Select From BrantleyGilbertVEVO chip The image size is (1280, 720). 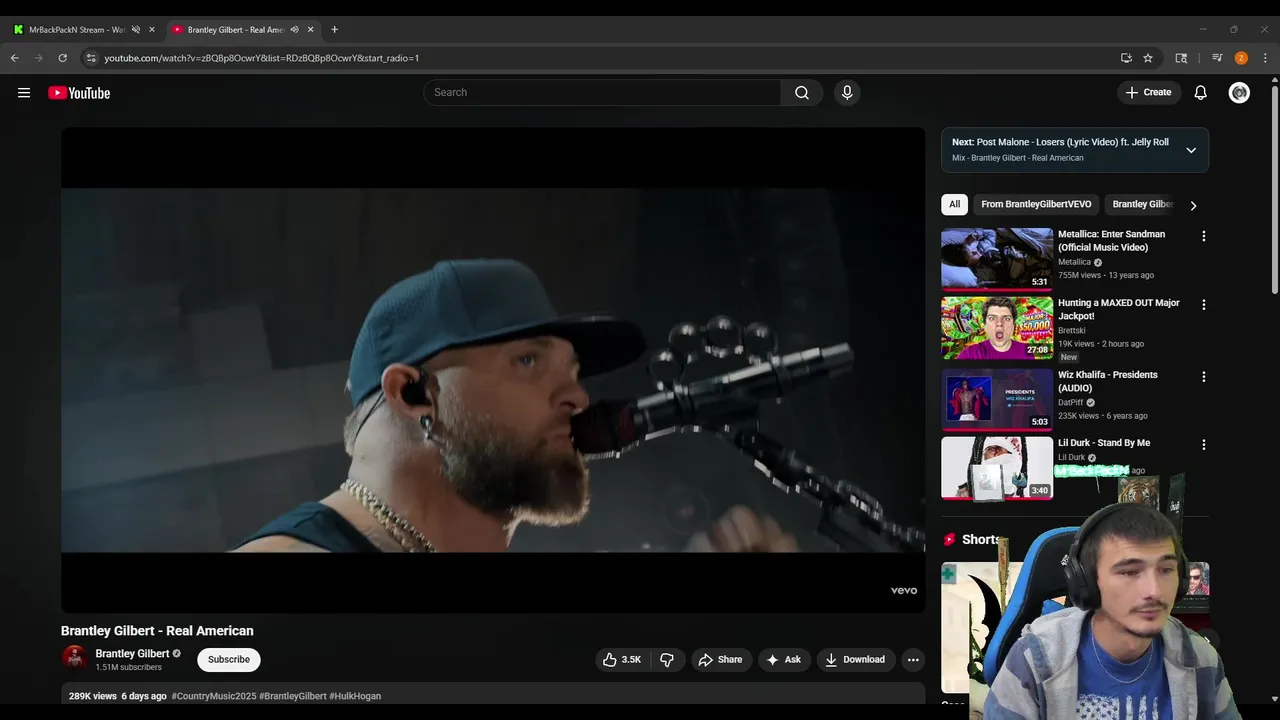point(1036,204)
